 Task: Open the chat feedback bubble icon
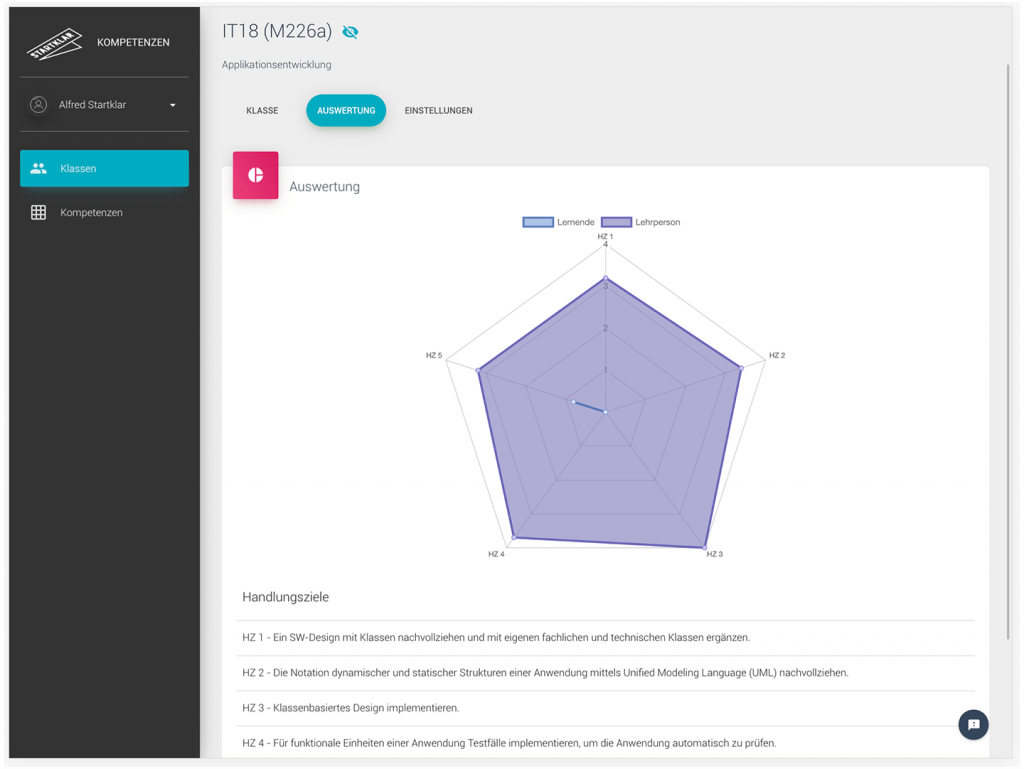(973, 725)
